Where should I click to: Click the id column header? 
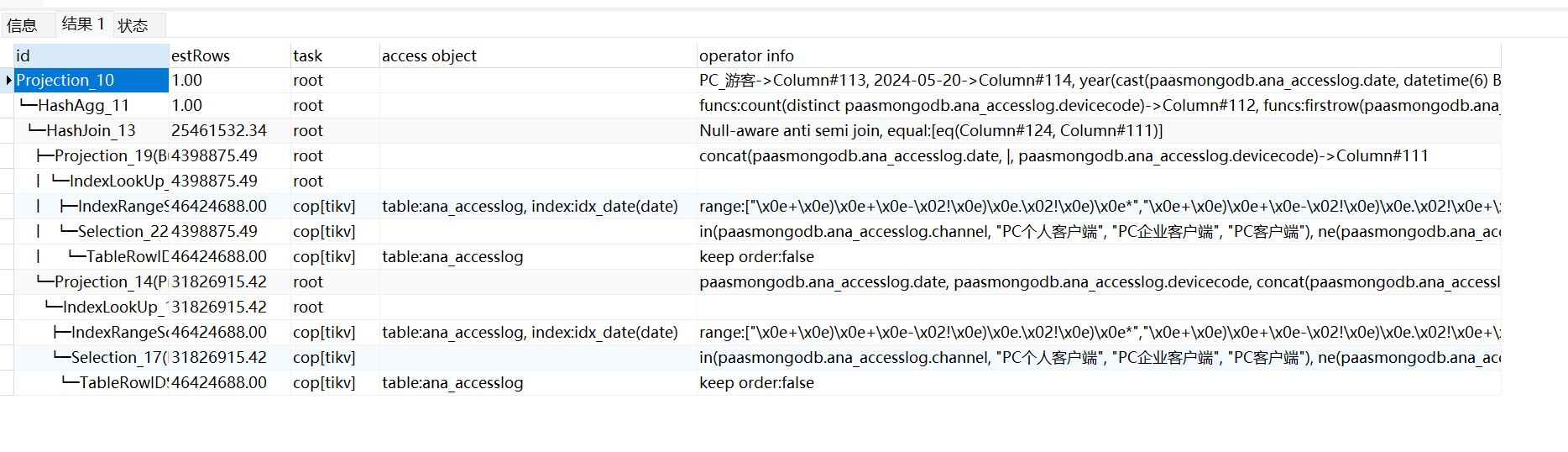(91, 55)
